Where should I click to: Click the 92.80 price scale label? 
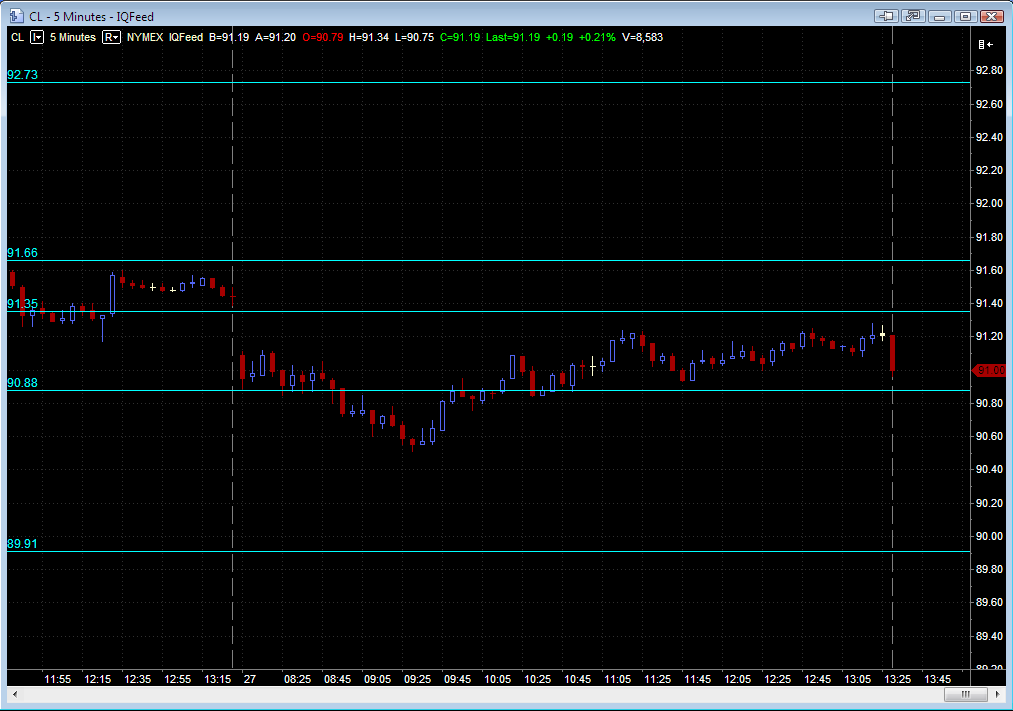click(990, 70)
